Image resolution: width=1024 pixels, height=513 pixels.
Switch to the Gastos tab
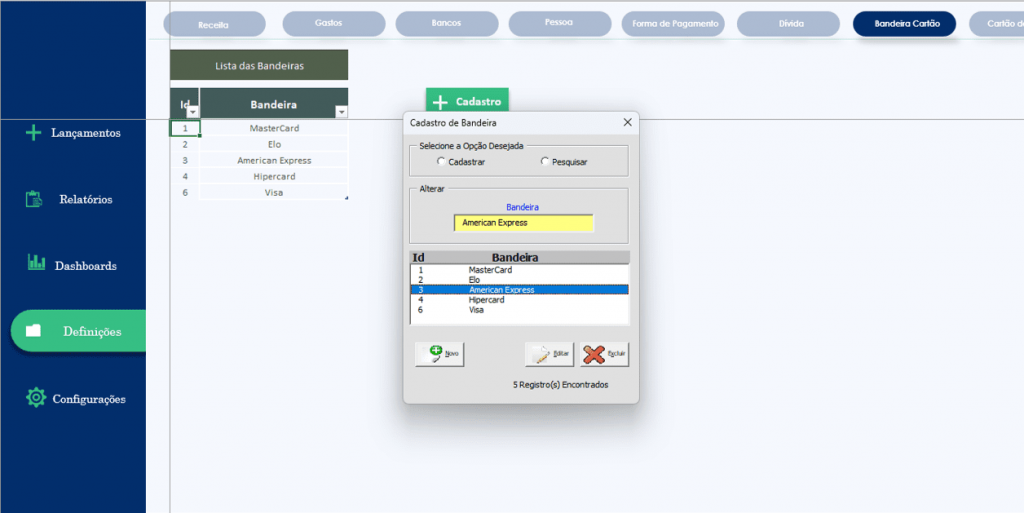coord(334,23)
